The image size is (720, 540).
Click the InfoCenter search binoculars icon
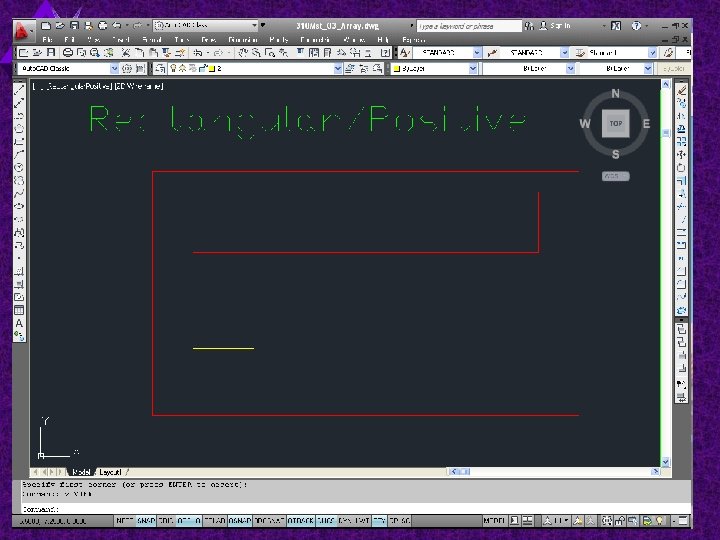[529, 26]
